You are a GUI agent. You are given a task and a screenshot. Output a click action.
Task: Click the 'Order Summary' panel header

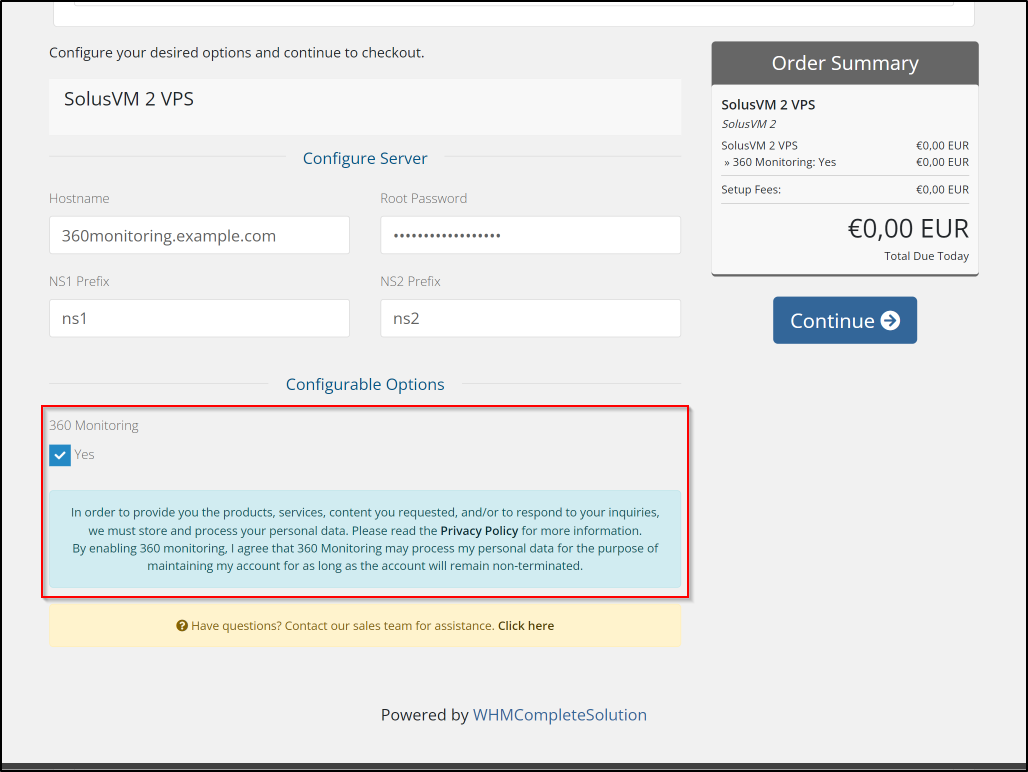tap(845, 63)
